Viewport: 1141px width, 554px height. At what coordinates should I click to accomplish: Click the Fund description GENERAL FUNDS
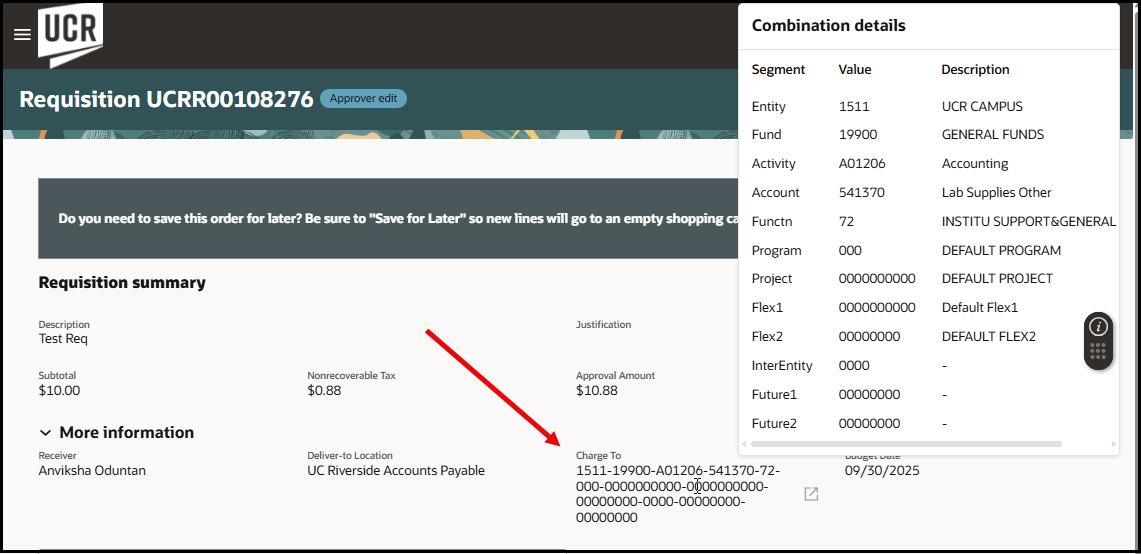coord(992,135)
